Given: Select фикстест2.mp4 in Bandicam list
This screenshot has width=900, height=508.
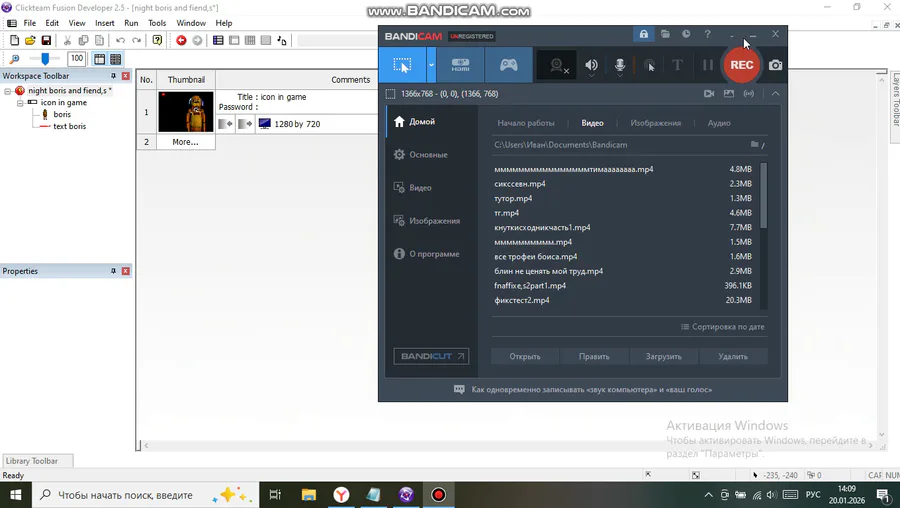Looking at the screenshot, I should (x=522, y=300).
